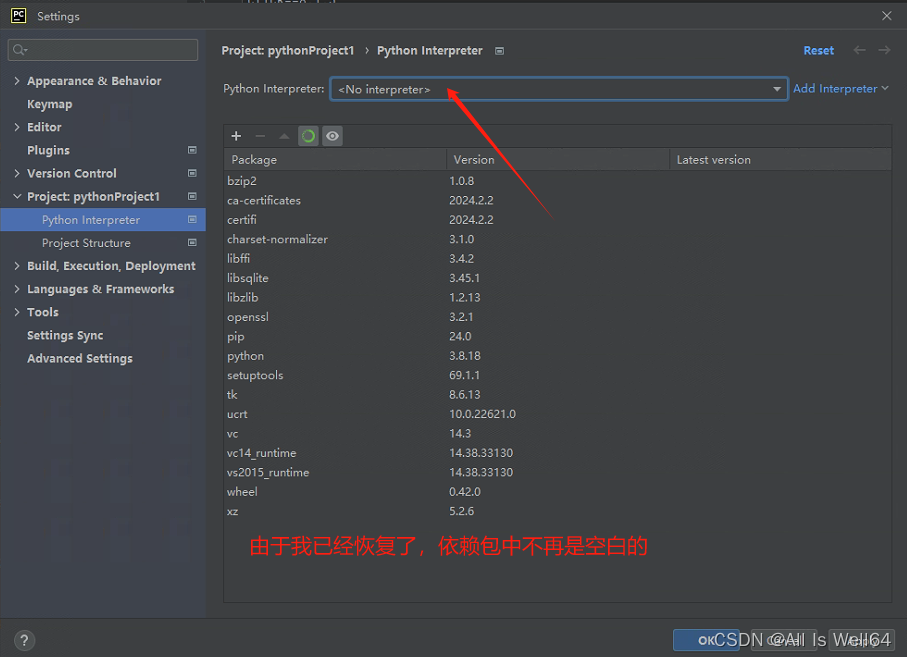This screenshot has width=907, height=657.
Task: Click the Reset link
Action: [x=818, y=50]
